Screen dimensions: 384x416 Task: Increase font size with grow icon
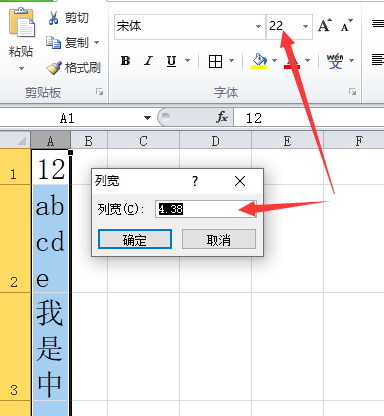pyautogui.click(x=324, y=26)
